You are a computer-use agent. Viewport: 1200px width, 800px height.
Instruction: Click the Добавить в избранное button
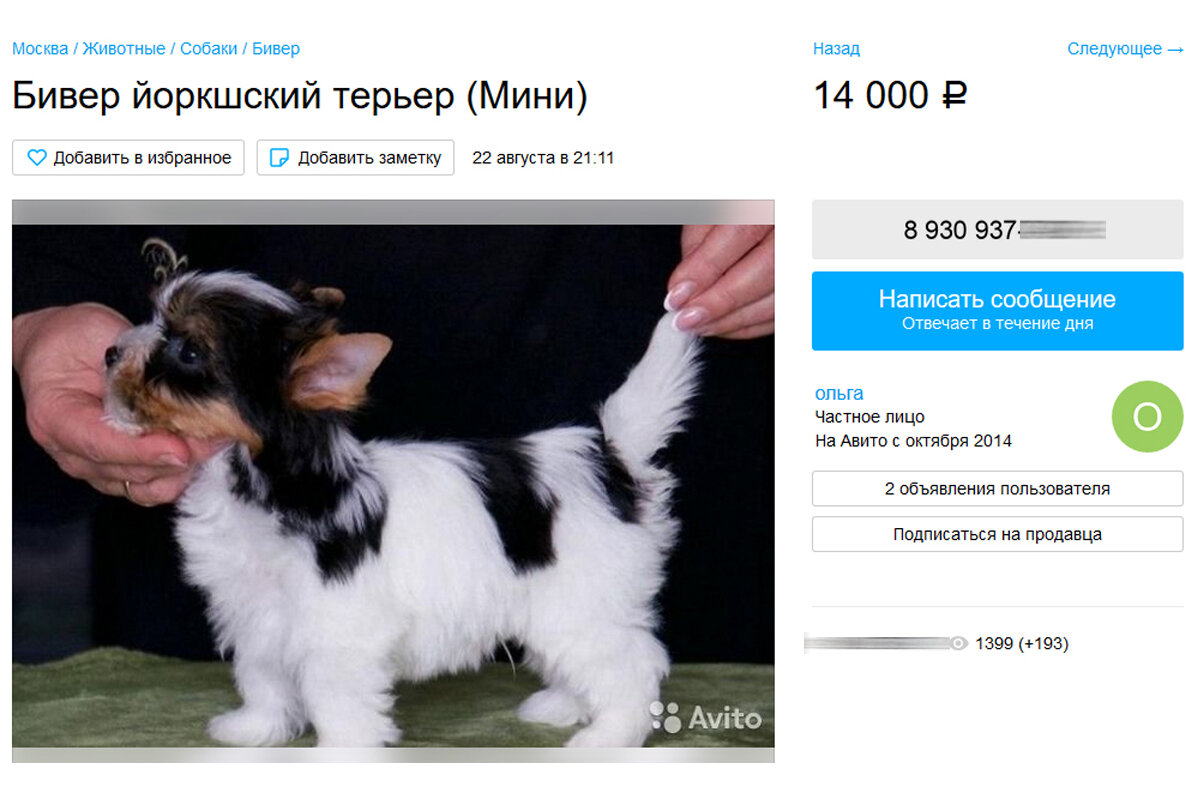click(x=128, y=158)
